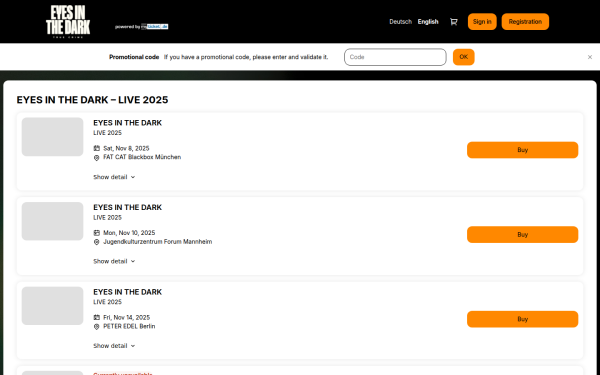Click the Mannheim event title EYES IN THE DARK
600x375 pixels.
pos(127,207)
